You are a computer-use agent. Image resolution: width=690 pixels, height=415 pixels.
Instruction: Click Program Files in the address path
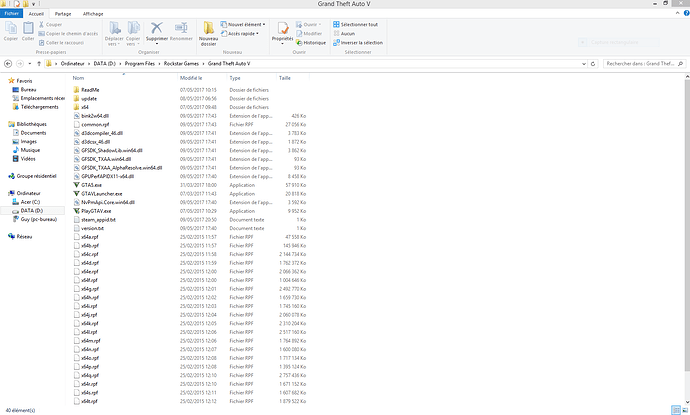[x=139, y=64]
